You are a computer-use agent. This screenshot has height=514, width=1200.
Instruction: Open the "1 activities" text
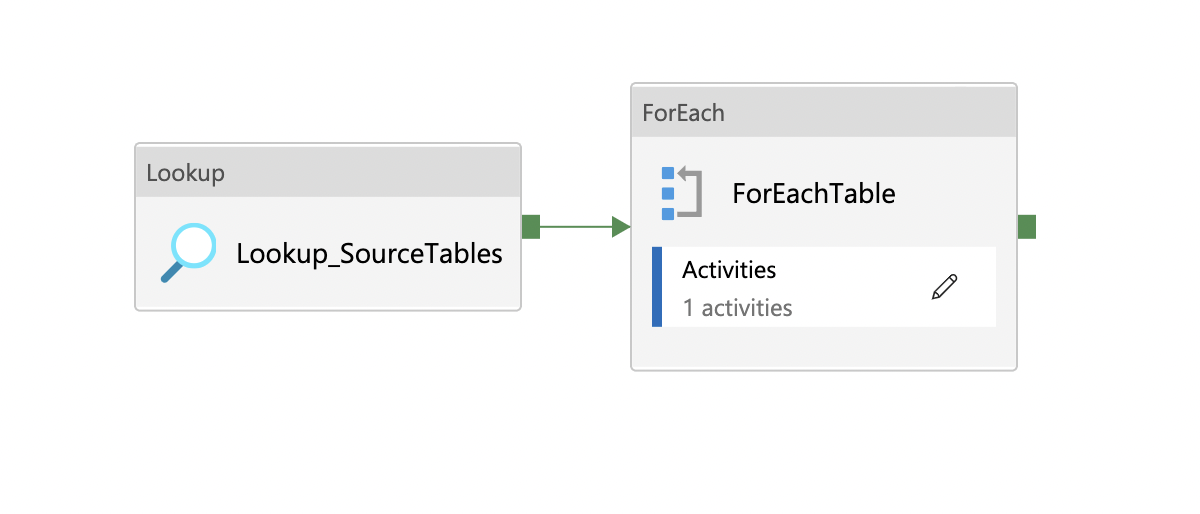(737, 308)
